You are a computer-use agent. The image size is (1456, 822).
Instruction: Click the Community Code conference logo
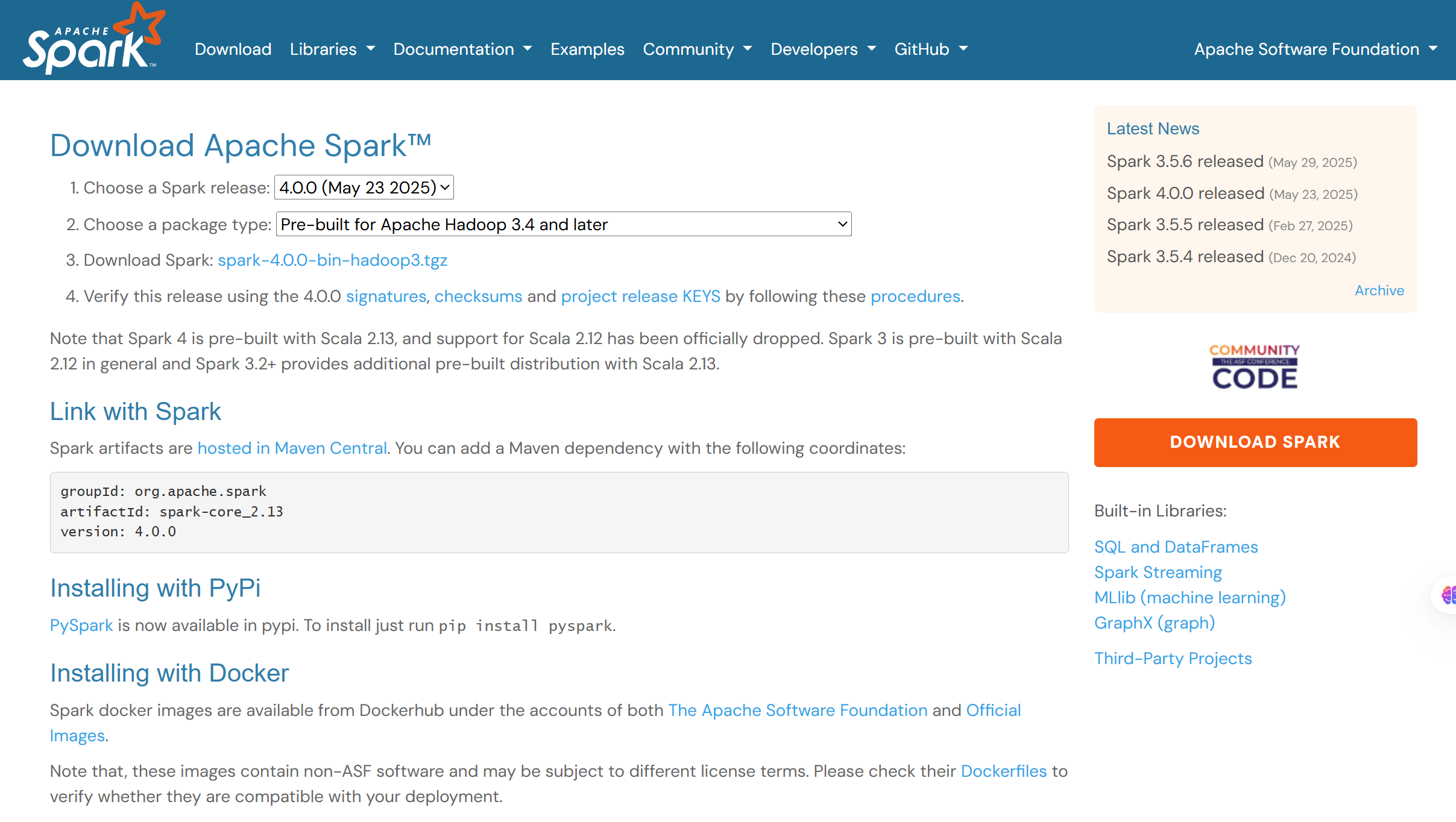point(1255,366)
